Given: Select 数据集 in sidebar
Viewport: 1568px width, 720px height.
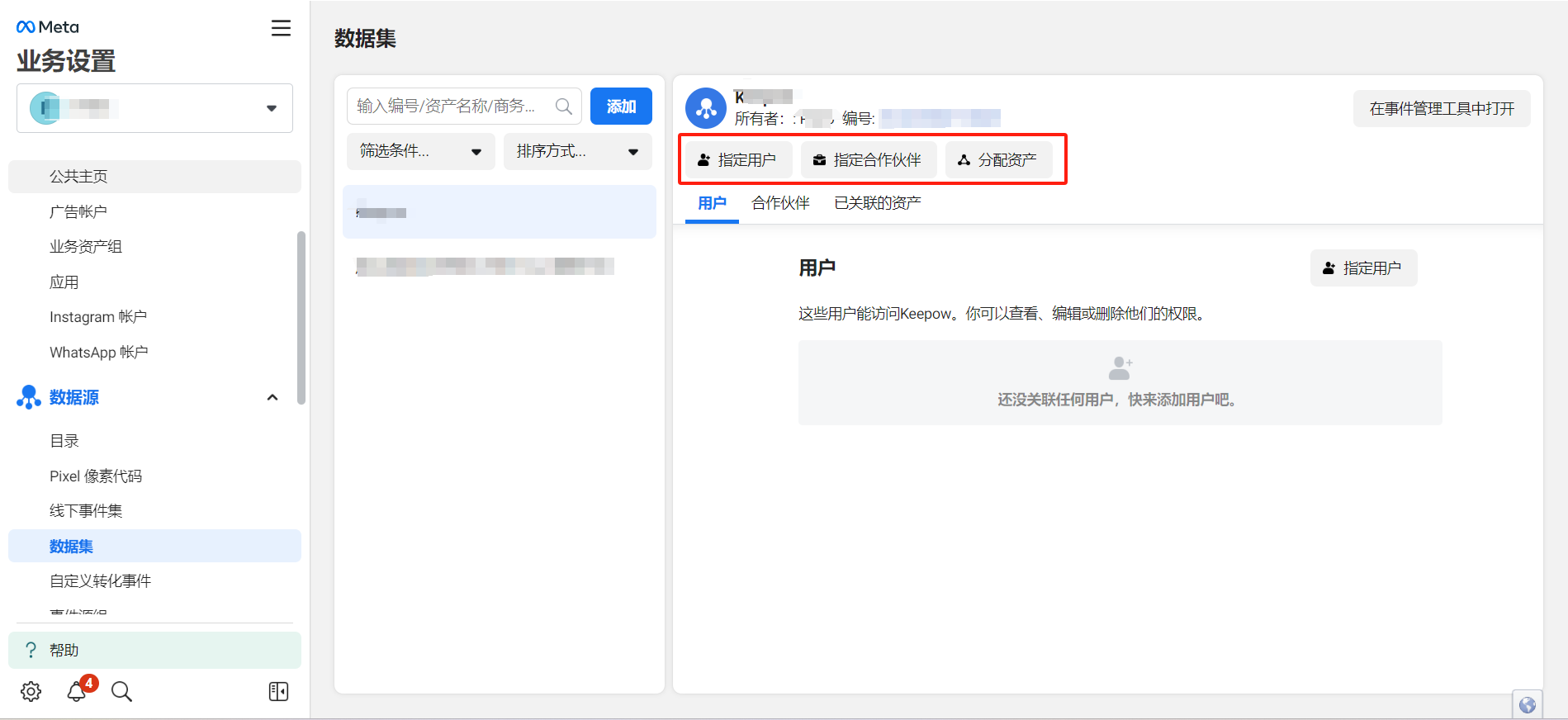Looking at the screenshot, I should pyautogui.click(x=154, y=546).
